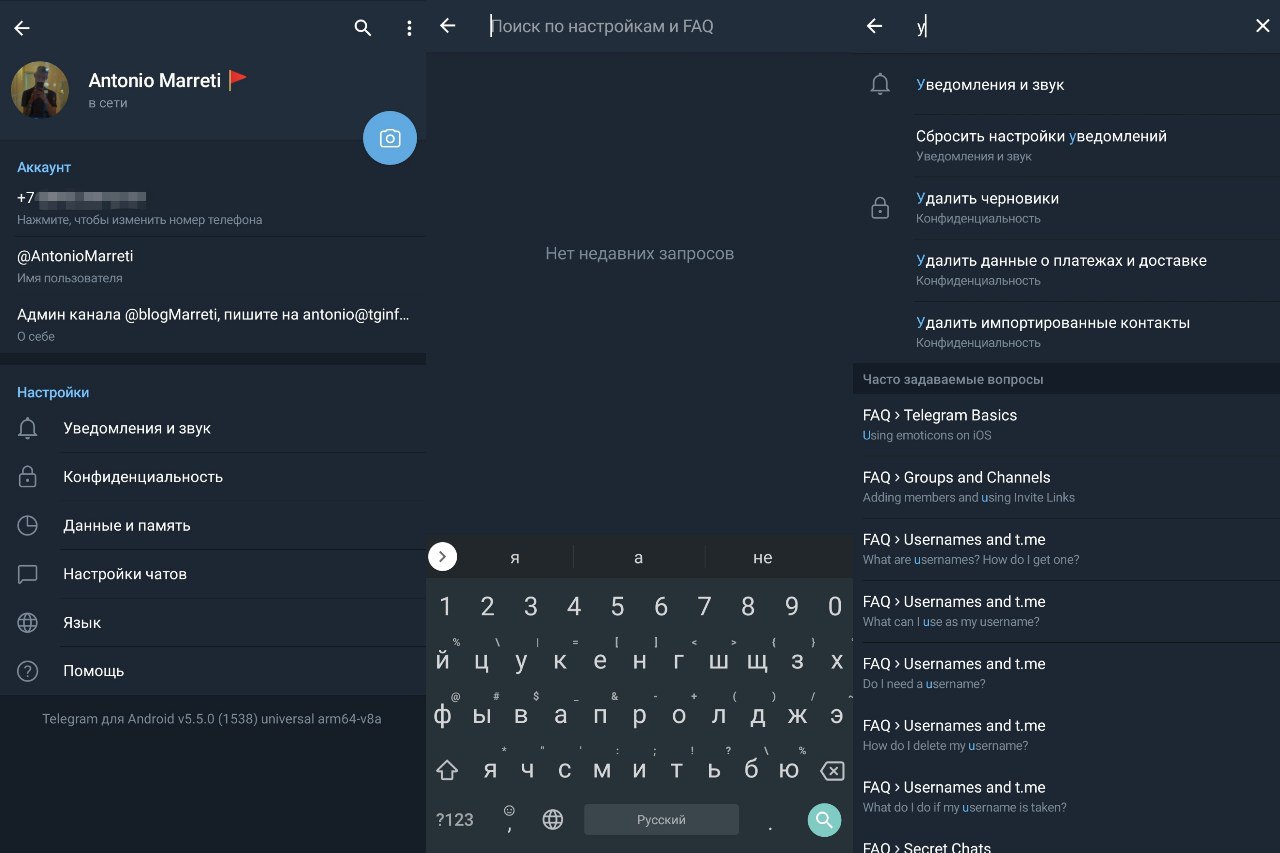Screen dimensions: 1280x853
Task: Click the bell icon beside Уведомления и звук in settings
Action: pyautogui.click(x=28, y=428)
